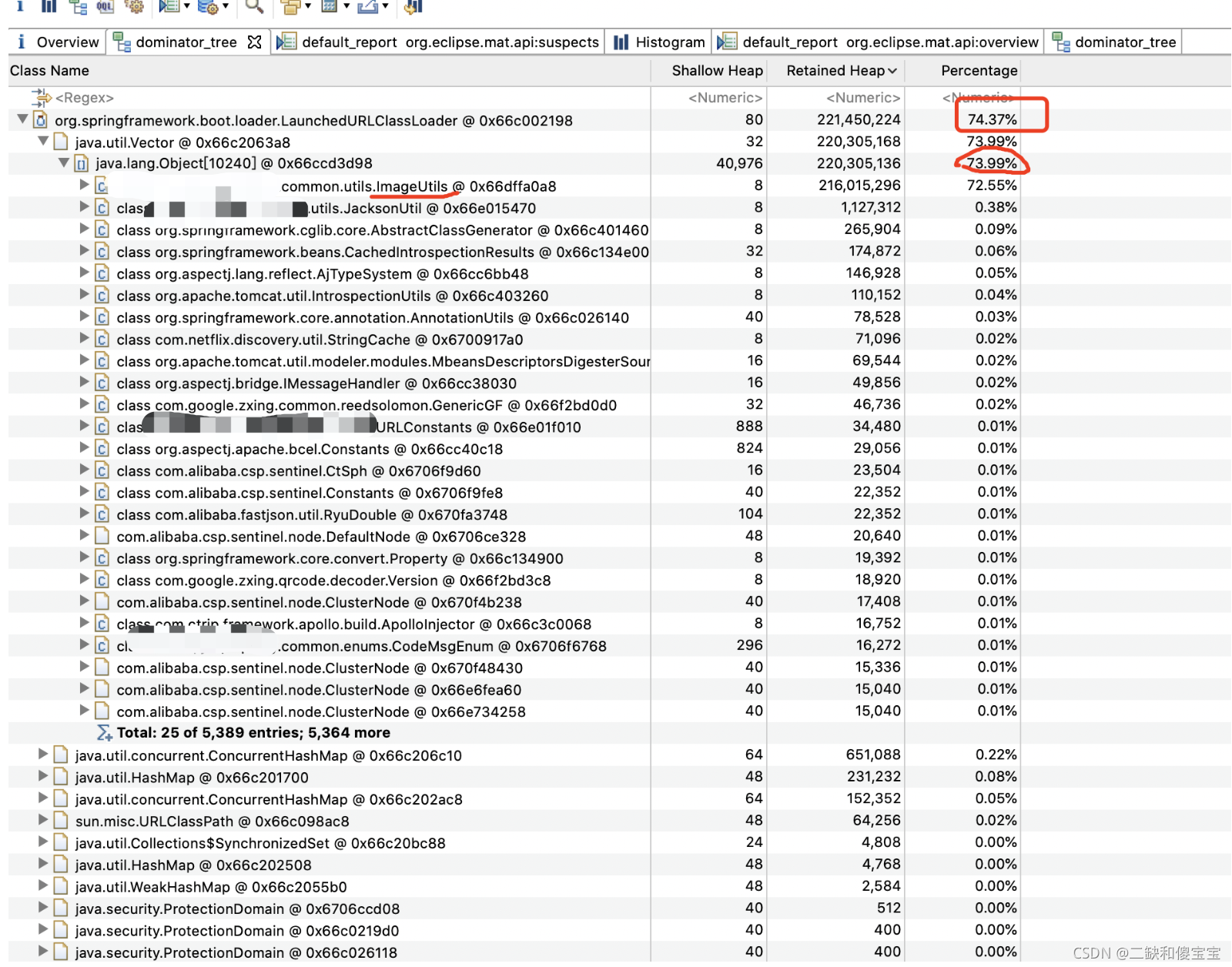Expand ConcurrentHashMap @ 0x66c206c10 node
This screenshot has height=967, width=1232.
[43, 755]
